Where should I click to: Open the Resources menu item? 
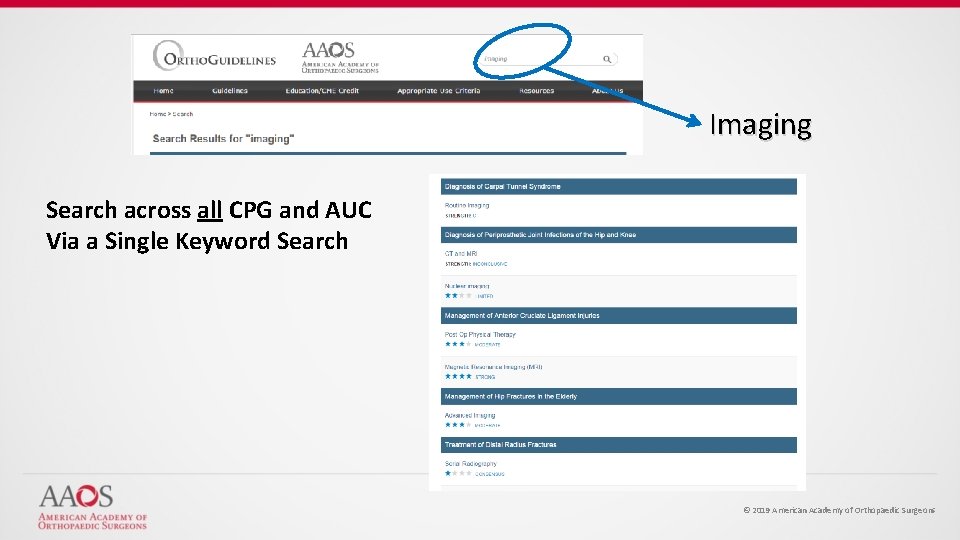[536, 91]
